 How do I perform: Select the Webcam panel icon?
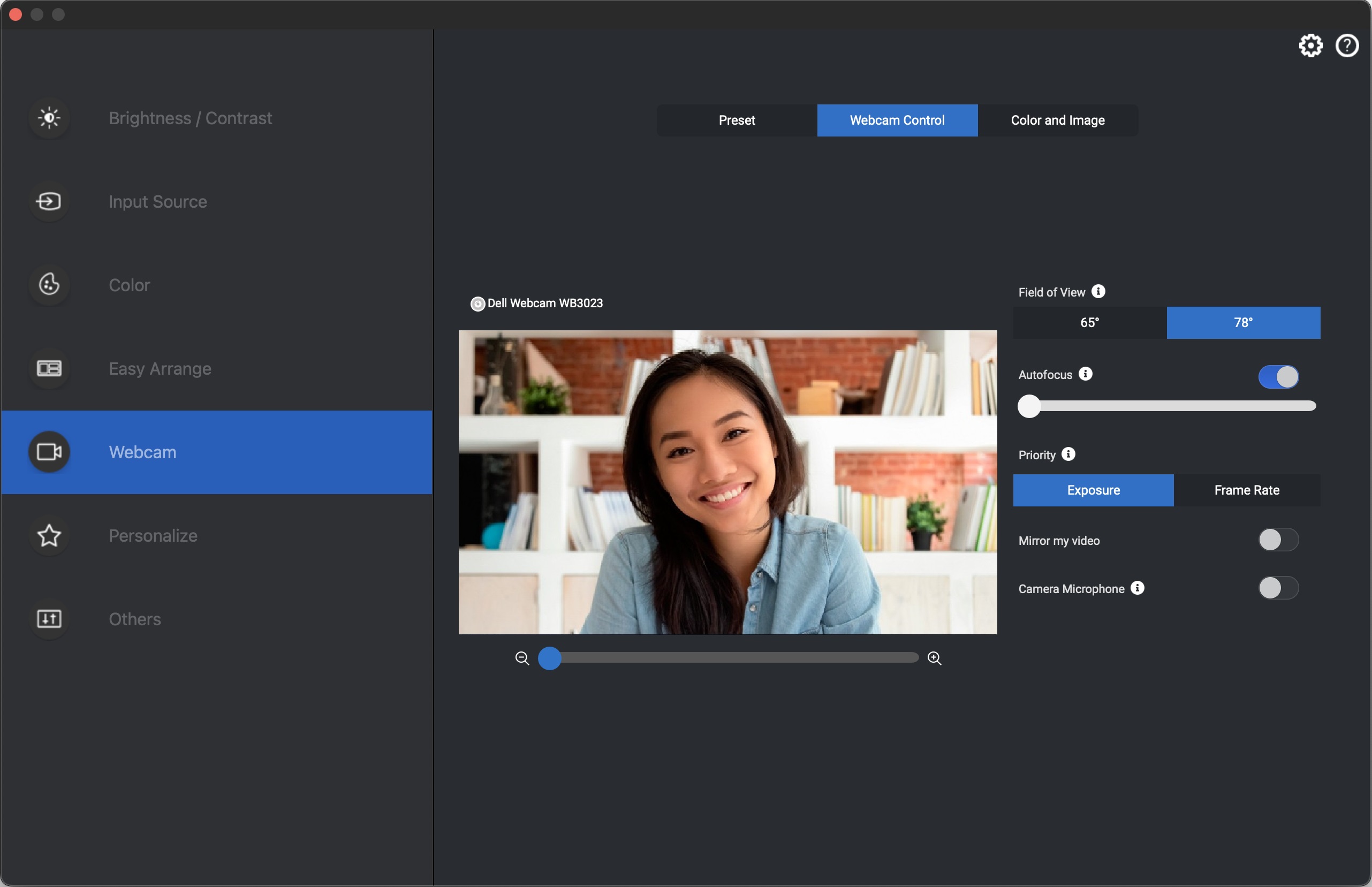(48, 451)
